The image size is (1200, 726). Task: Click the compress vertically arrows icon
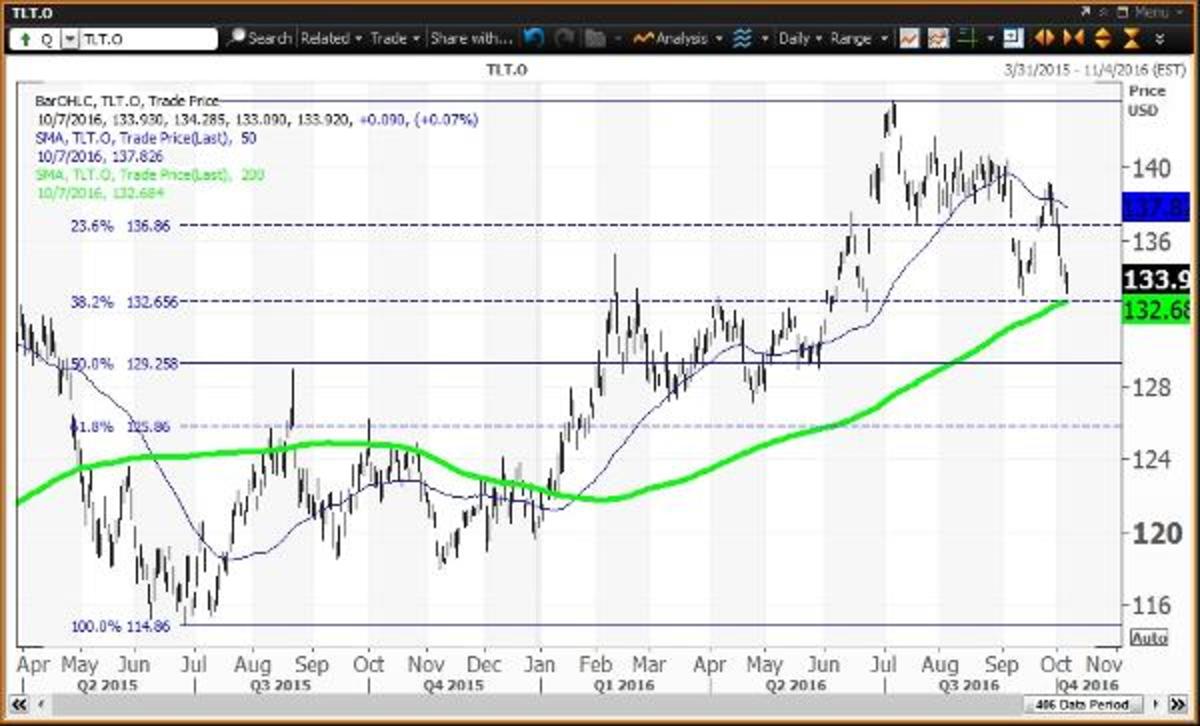click(1132, 38)
